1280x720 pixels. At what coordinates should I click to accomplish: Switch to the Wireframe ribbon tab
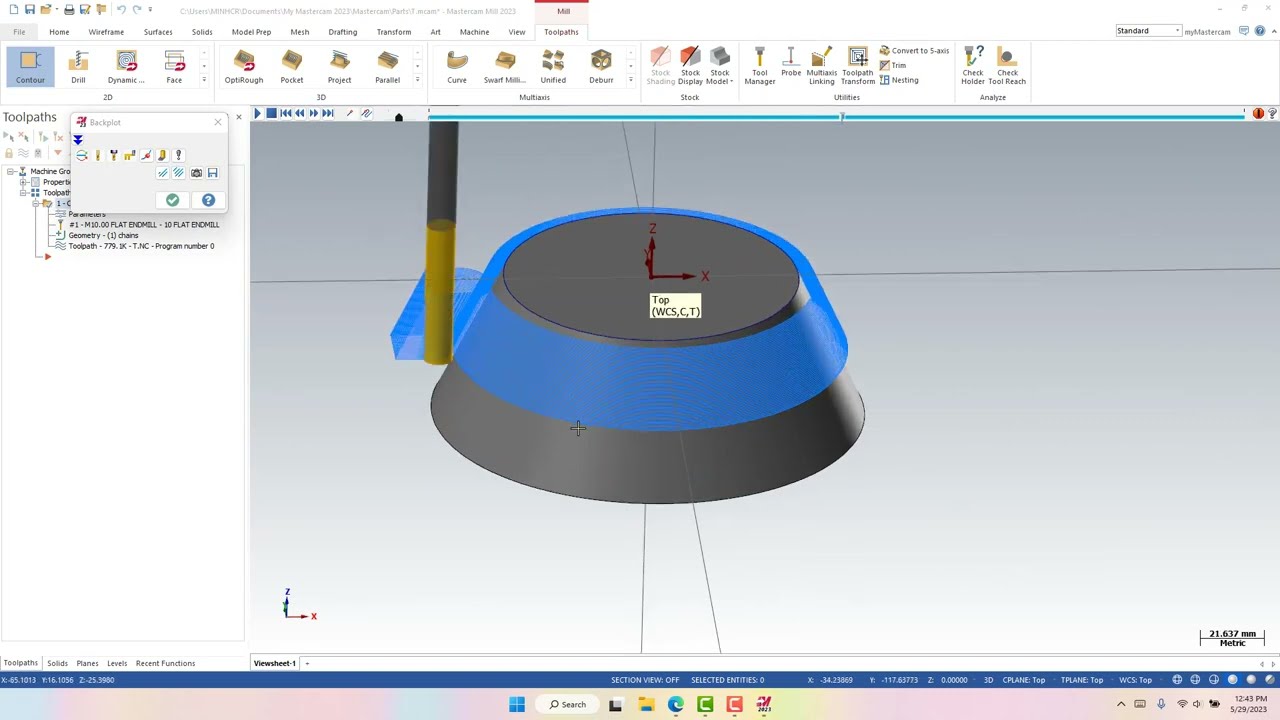(x=106, y=32)
